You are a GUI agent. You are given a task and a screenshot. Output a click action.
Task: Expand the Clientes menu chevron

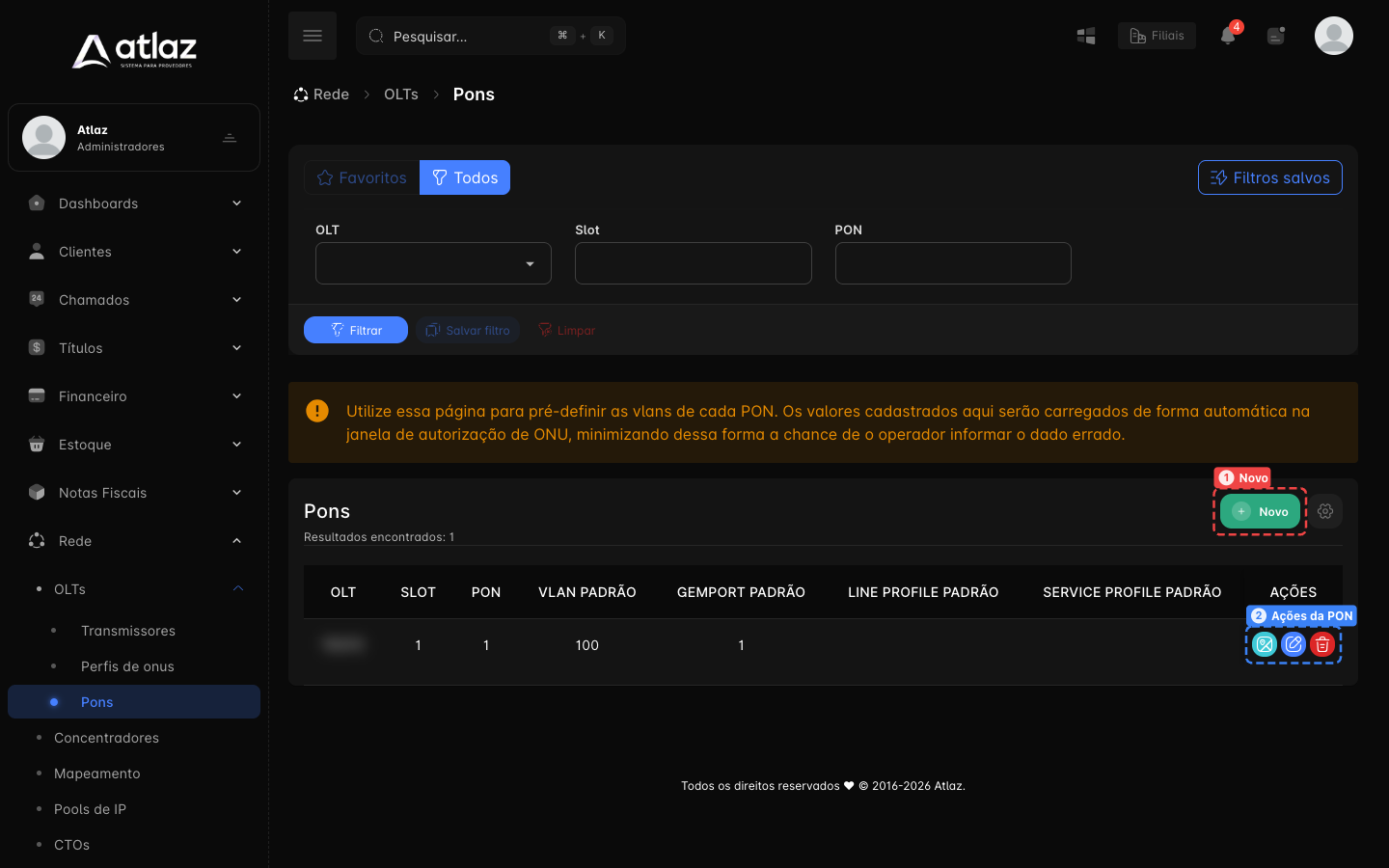236,251
